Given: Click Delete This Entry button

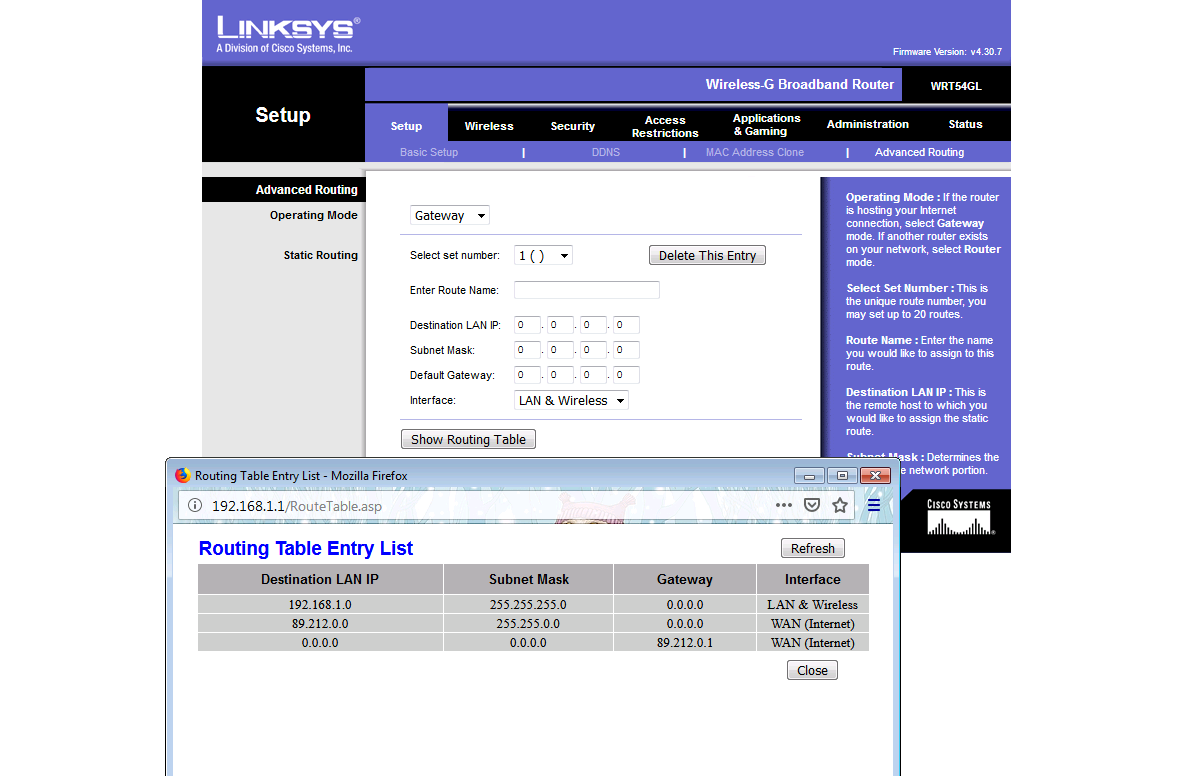Looking at the screenshot, I should [708, 256].
